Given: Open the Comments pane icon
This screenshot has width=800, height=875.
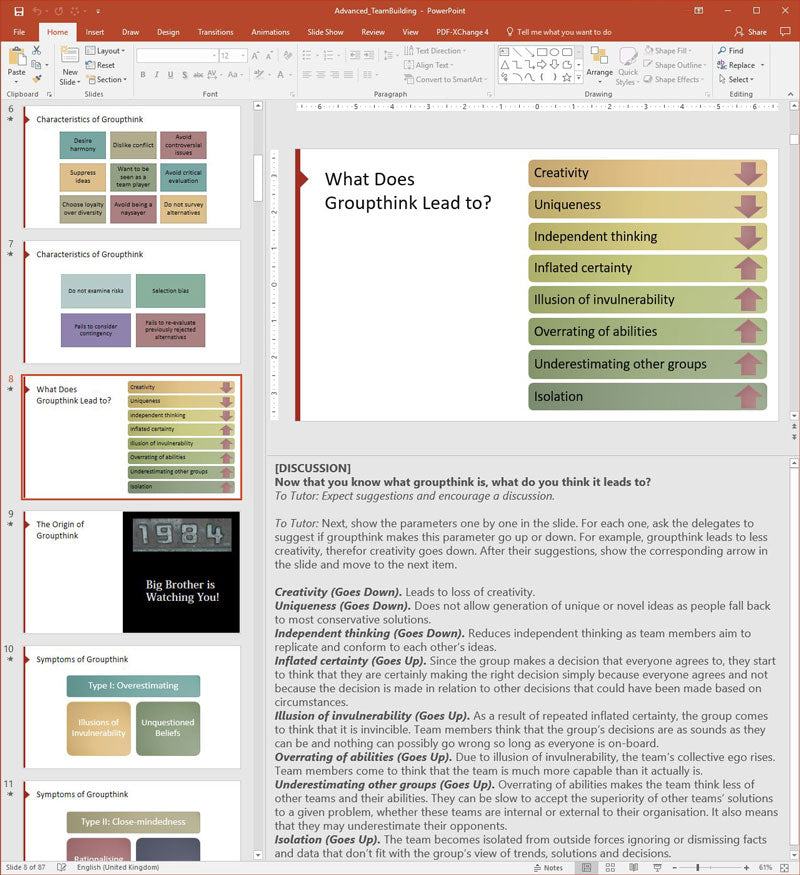Looking at the screenshot, I should coord(785,32).
